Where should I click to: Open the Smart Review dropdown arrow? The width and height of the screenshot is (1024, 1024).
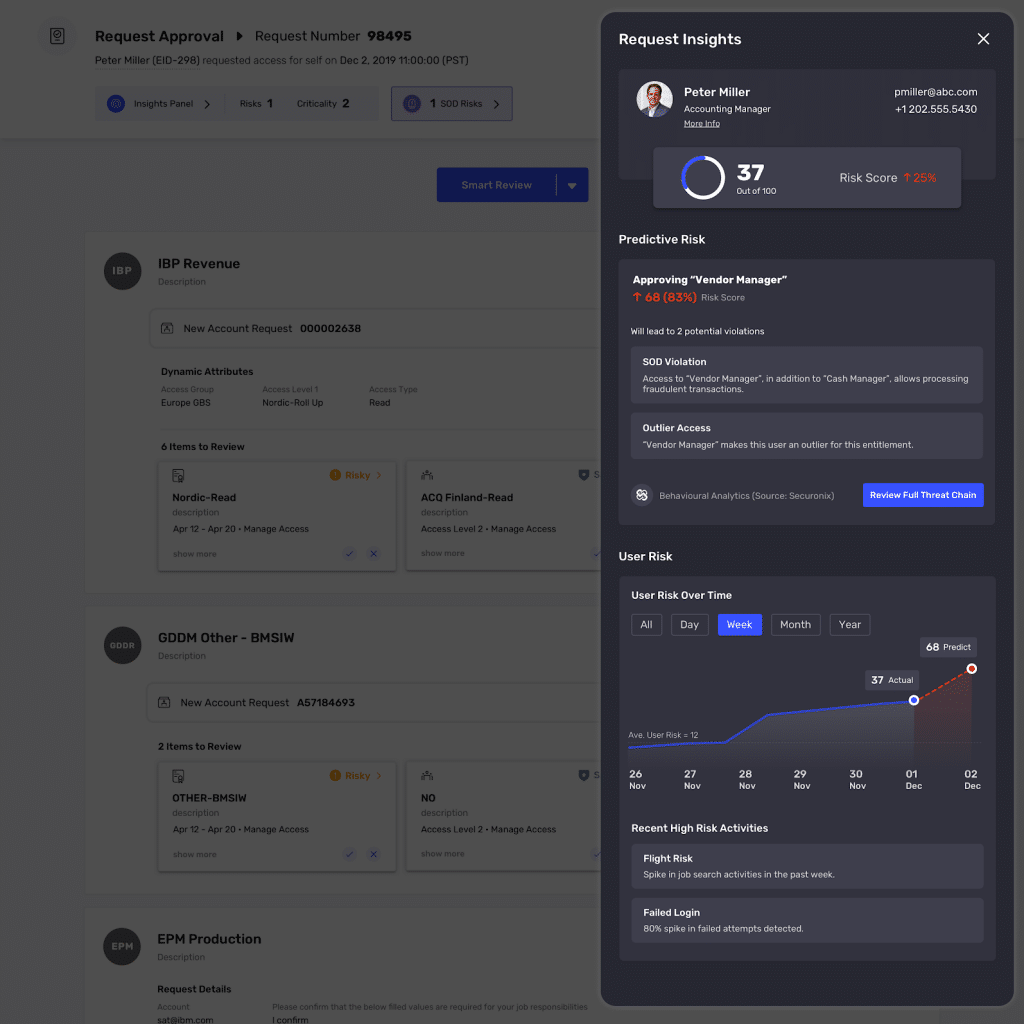pos(572,185)
